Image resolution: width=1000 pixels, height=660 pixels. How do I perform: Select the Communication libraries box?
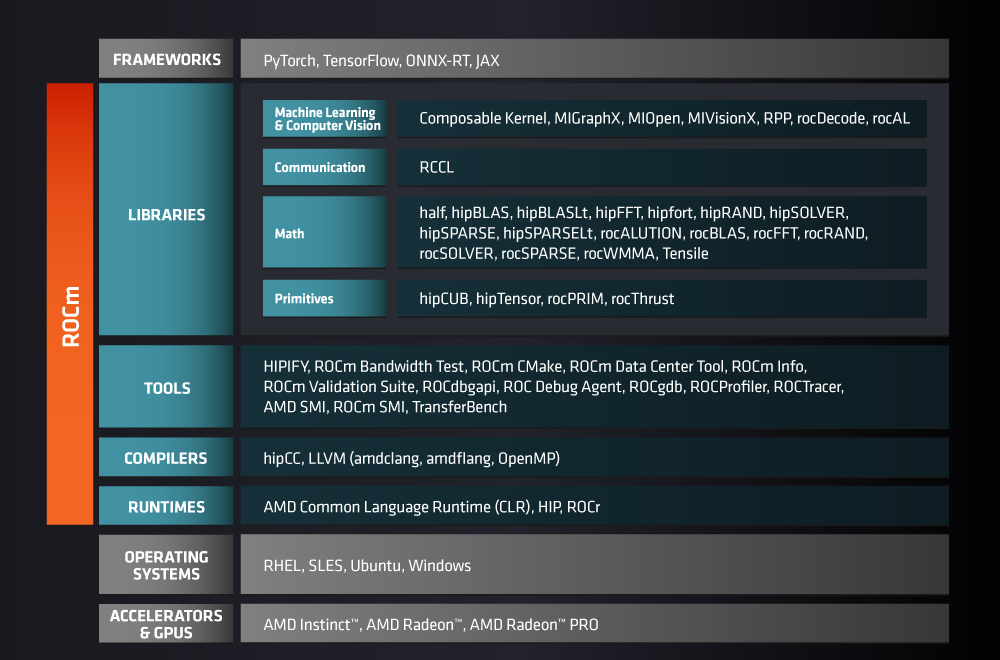pyautogui.click(x=323, y=167)
